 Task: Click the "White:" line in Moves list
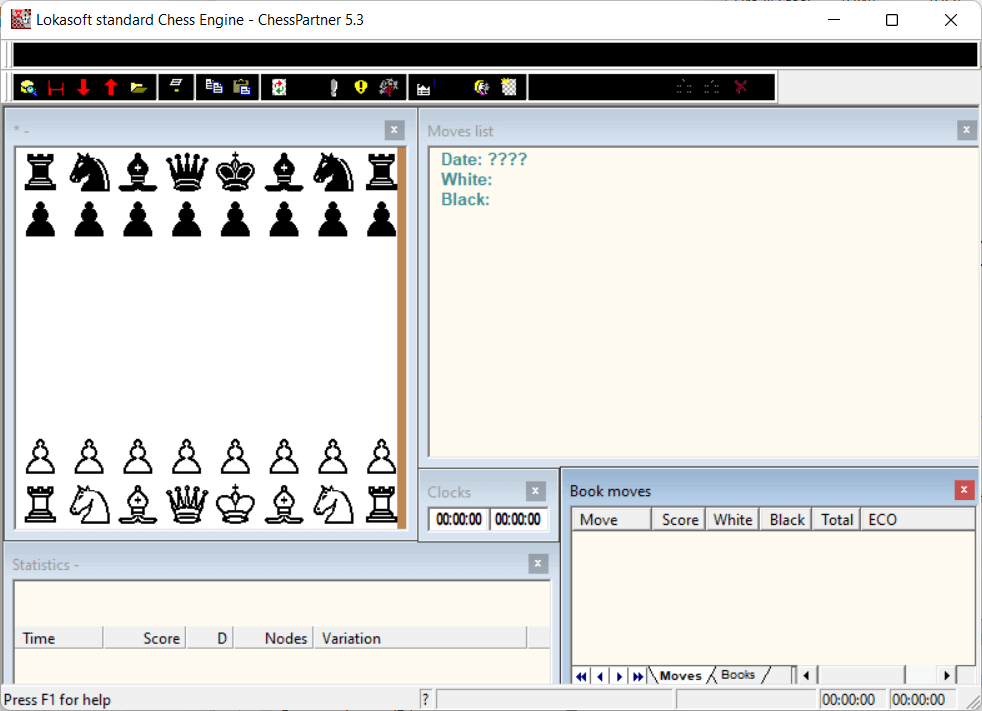click(467, 179)
